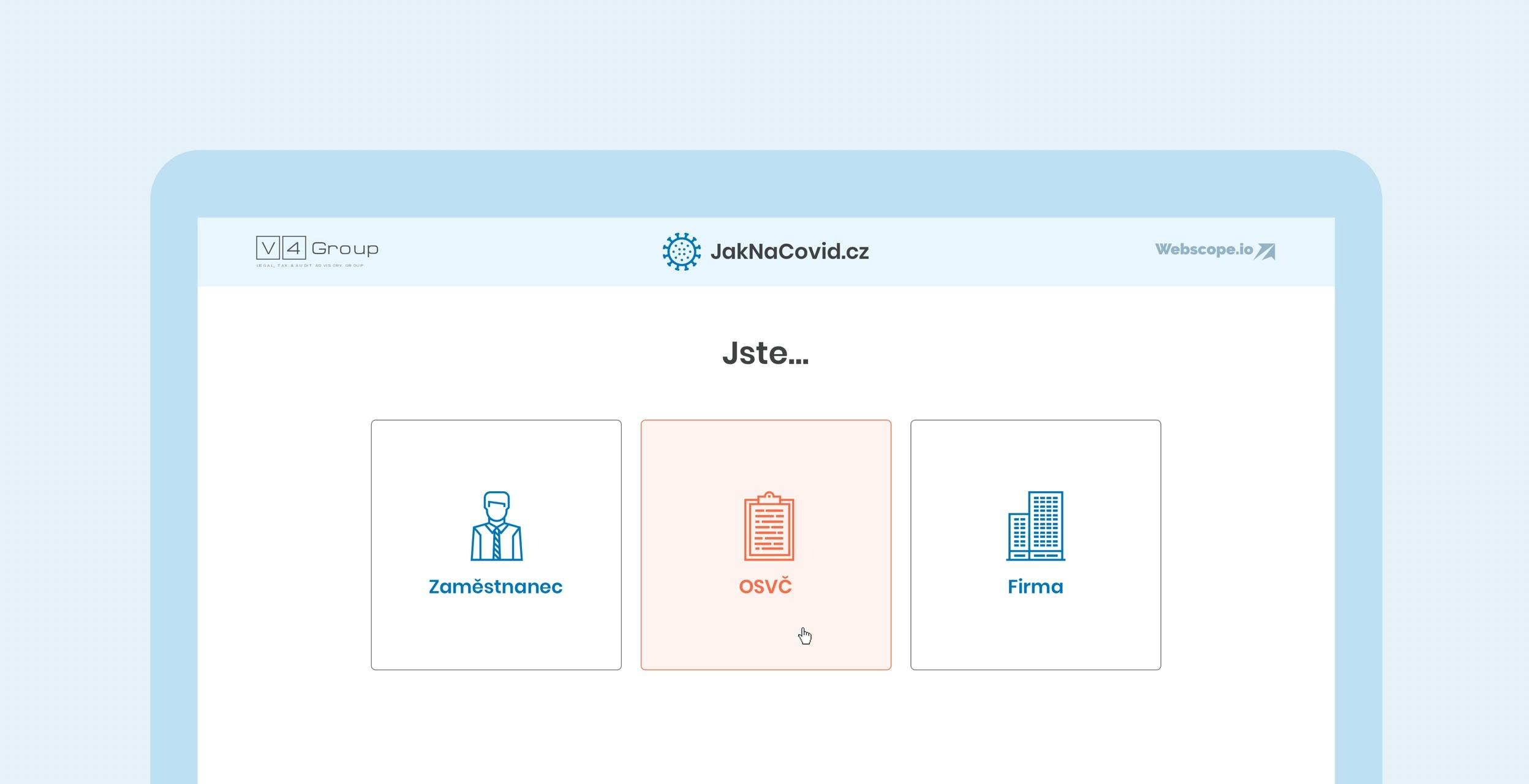The height and width of the screenshot is (784, 1529).
Task: Pick the Firma card
Action: click(1035, 545)
